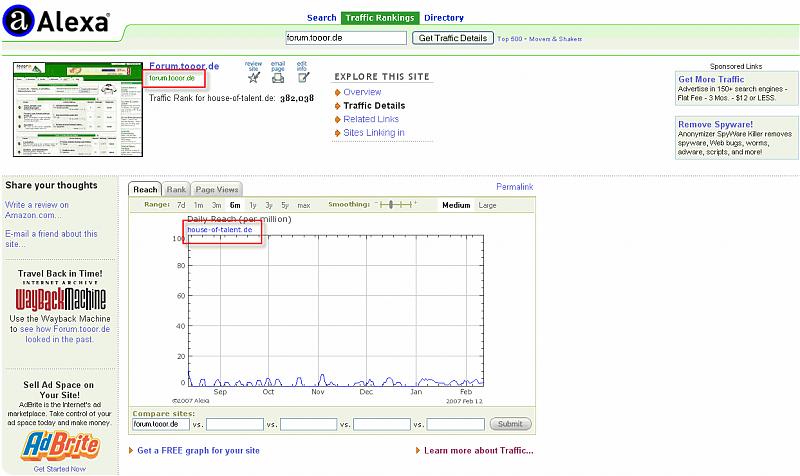Open the Forum.tooor.de site thumbnail
800x476 pixels.
tap(78, 109)
